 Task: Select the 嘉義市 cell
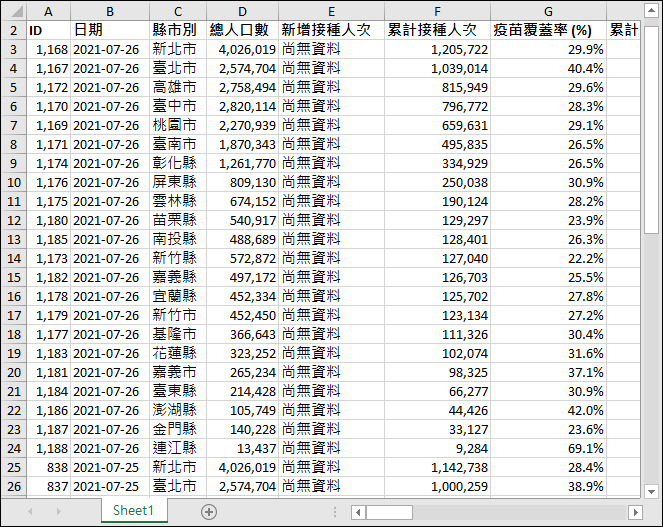(x=178, y=372)
